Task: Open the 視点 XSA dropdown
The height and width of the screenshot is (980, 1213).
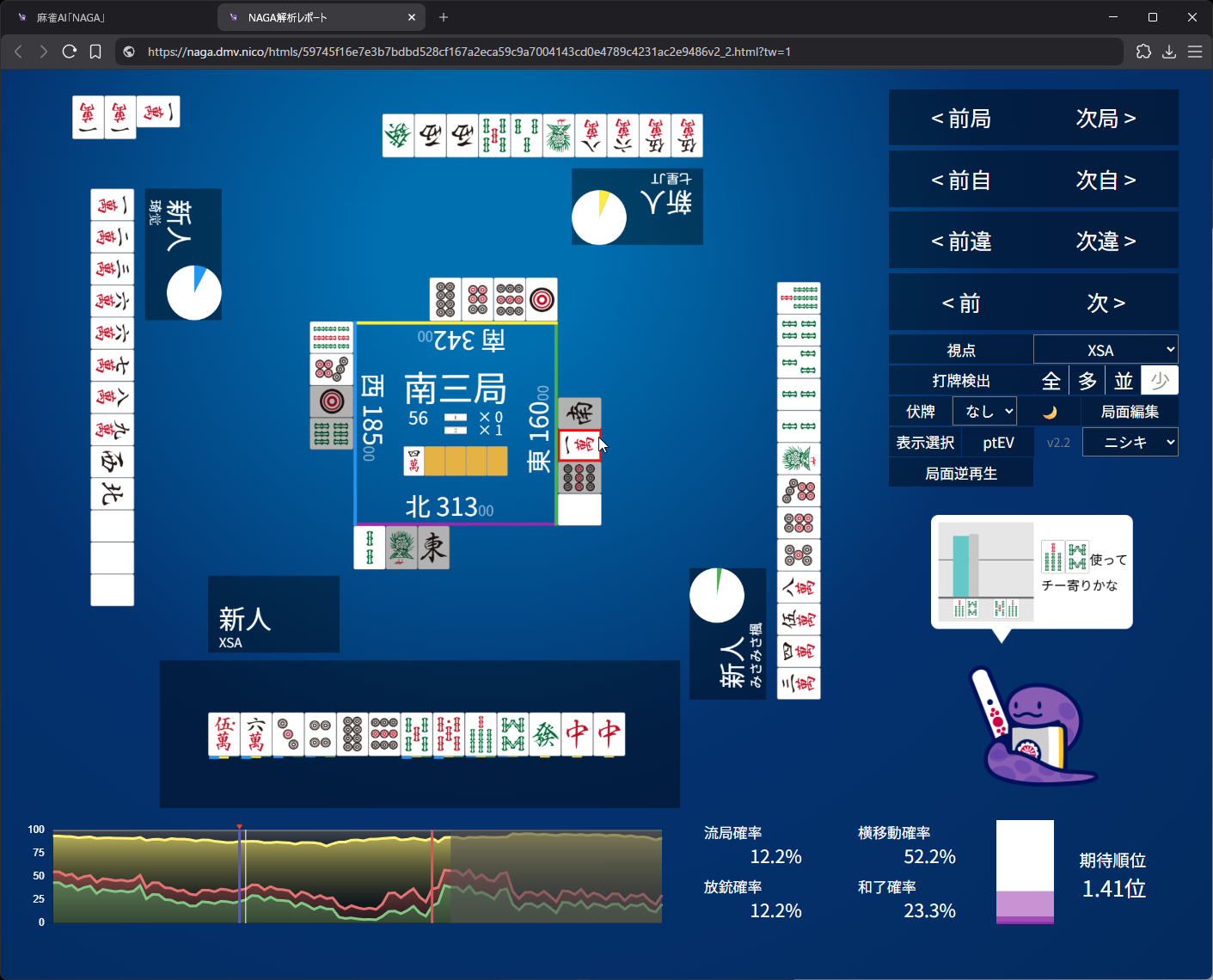Action: tap(1106, 350)
